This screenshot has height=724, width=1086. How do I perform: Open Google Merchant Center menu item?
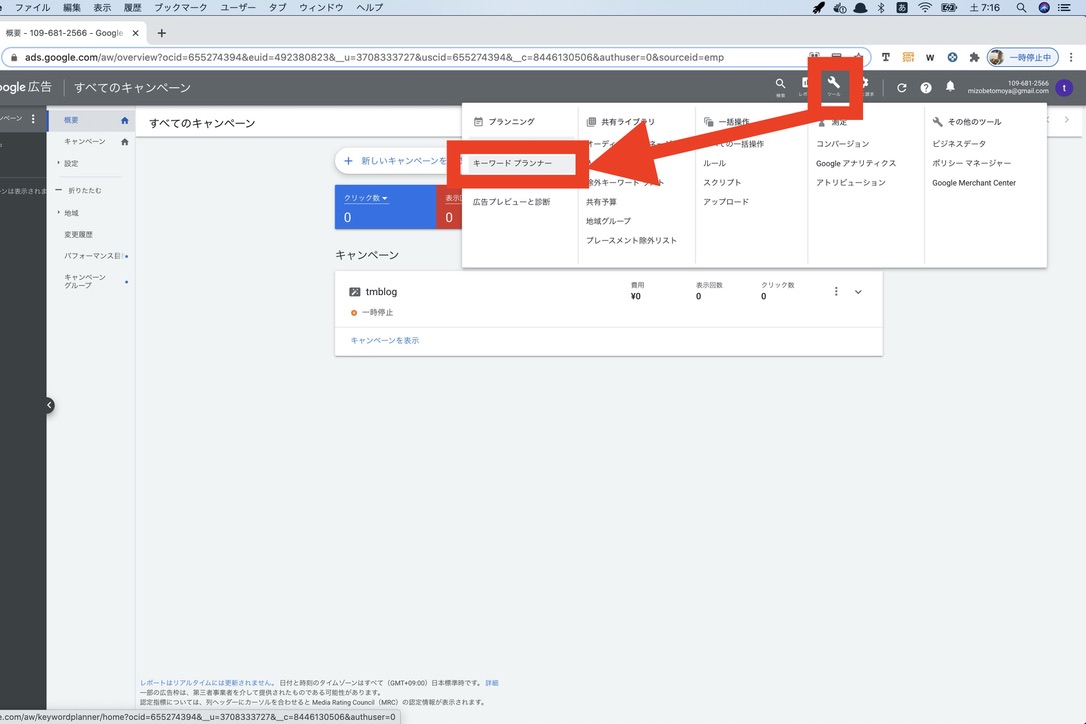(974, 183)
